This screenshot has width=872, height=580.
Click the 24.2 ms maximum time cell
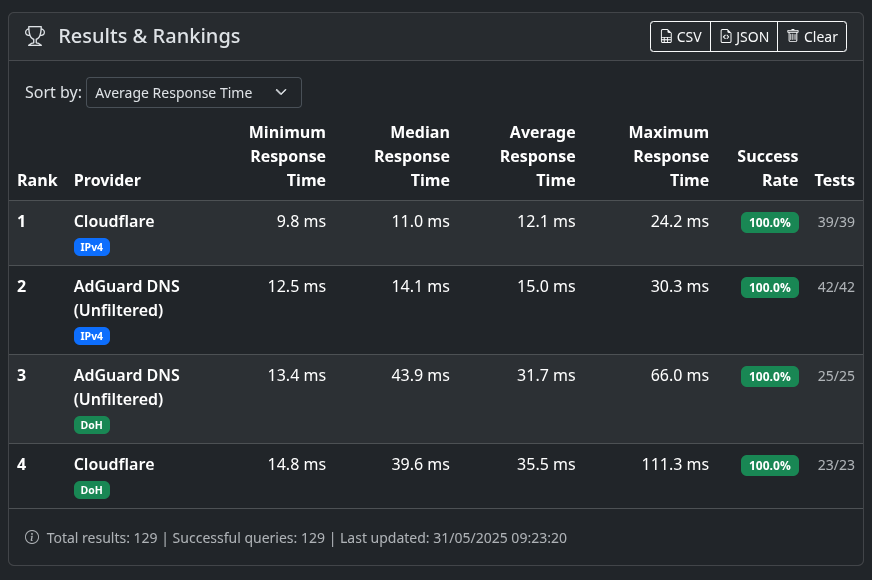click(680, 221)
